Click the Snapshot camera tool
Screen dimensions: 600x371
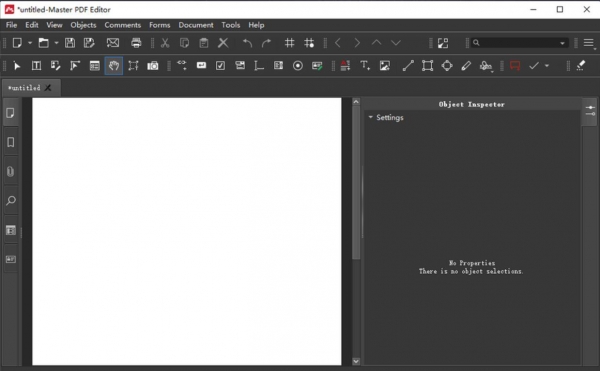pos(153,66)
